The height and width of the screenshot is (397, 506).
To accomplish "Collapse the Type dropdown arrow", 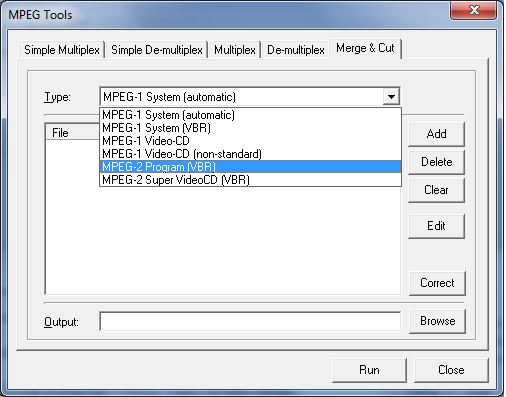I will (391, 97).
